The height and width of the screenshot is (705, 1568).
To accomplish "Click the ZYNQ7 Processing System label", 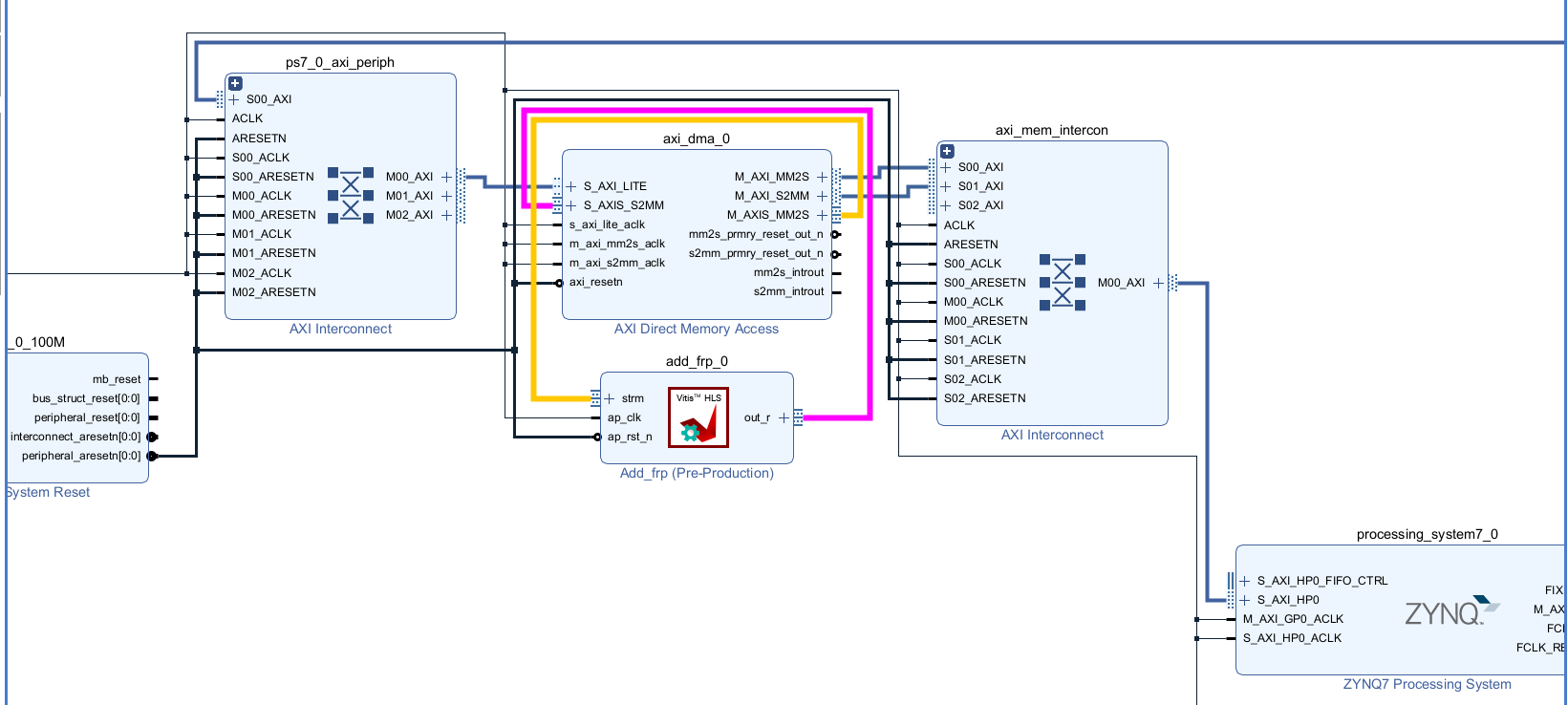I will (x=1428, y=684).
